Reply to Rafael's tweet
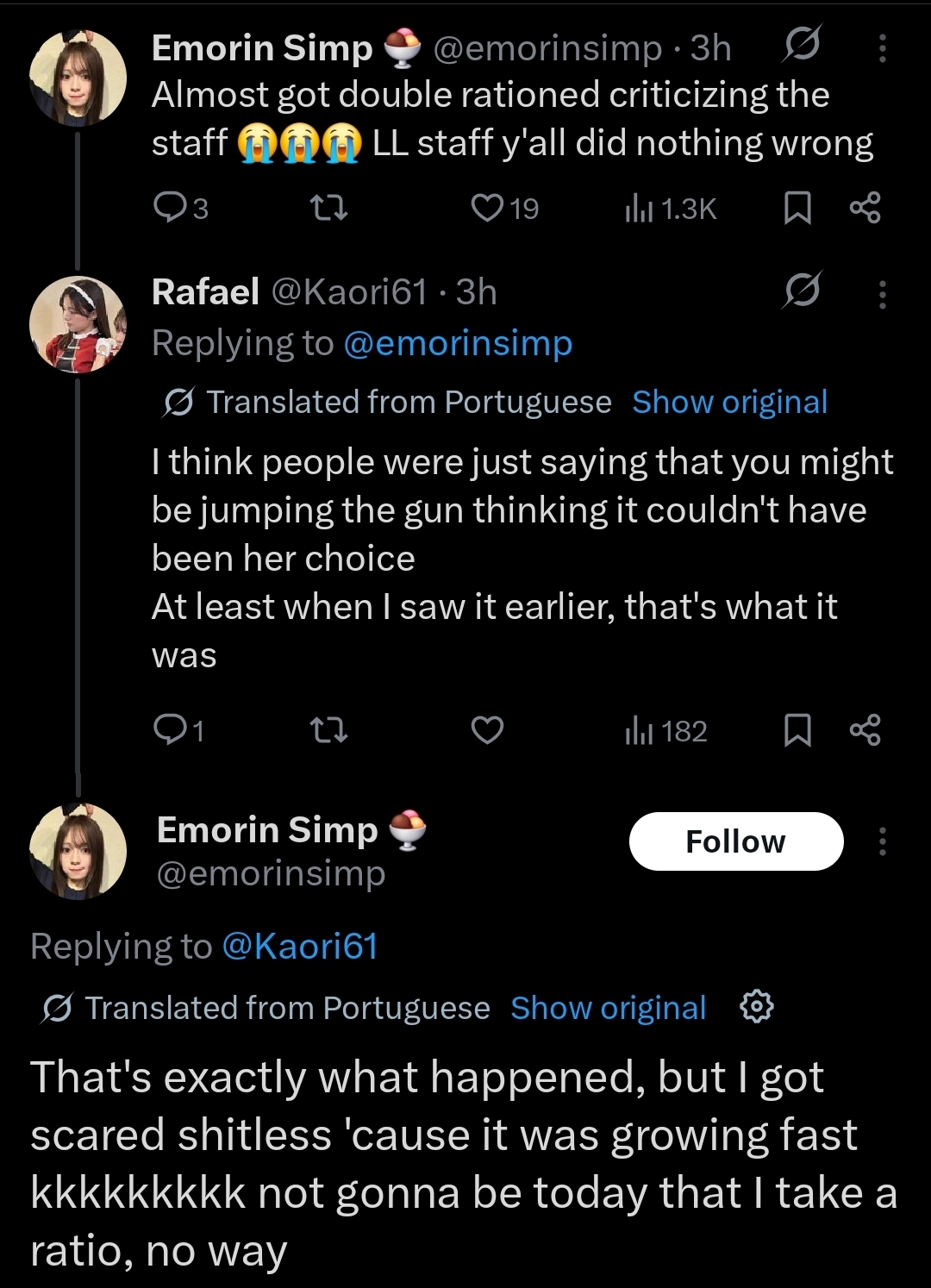 pos(167,731)
